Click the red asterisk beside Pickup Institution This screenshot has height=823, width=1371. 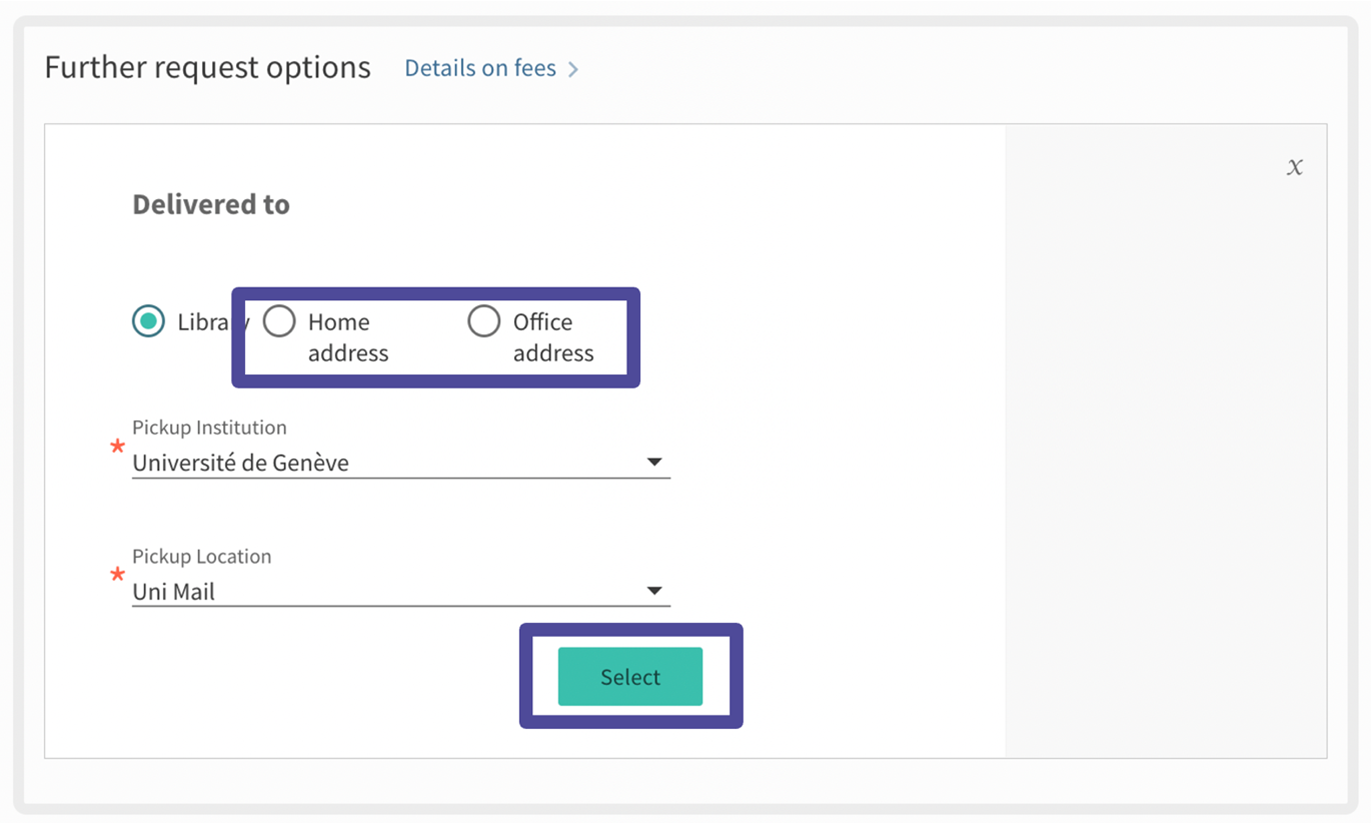click(x=118, y=446)
